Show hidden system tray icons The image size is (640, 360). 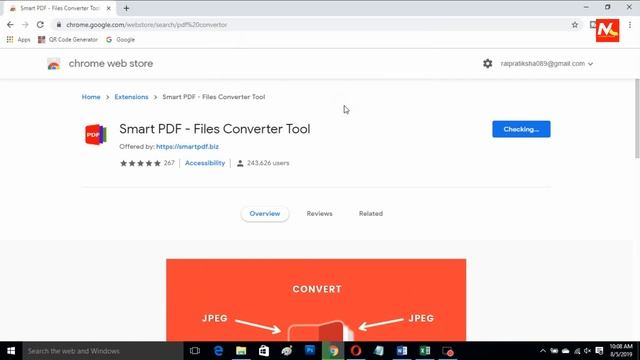point(542,351)
